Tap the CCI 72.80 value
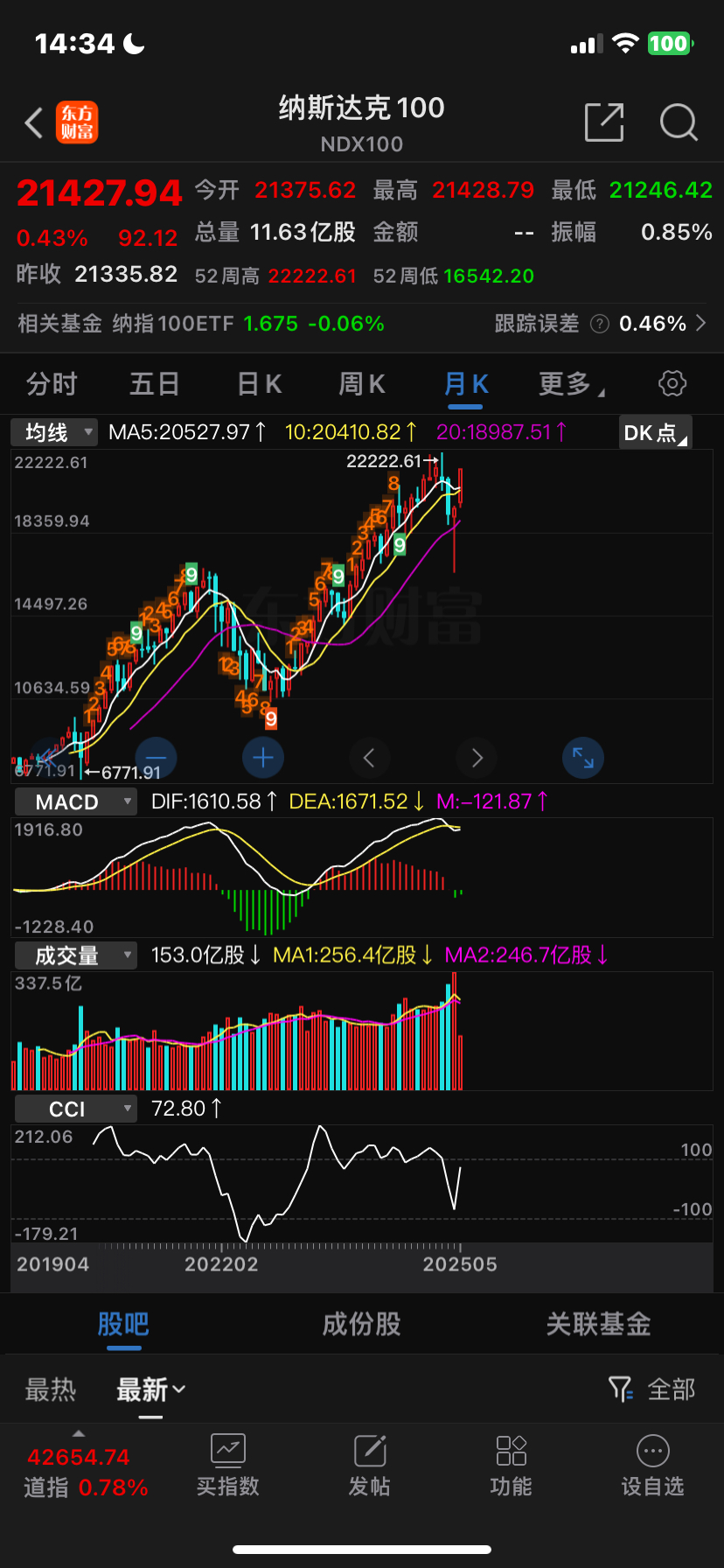Viewport: 724px width, 1568px height. [x=187, y=1109]
